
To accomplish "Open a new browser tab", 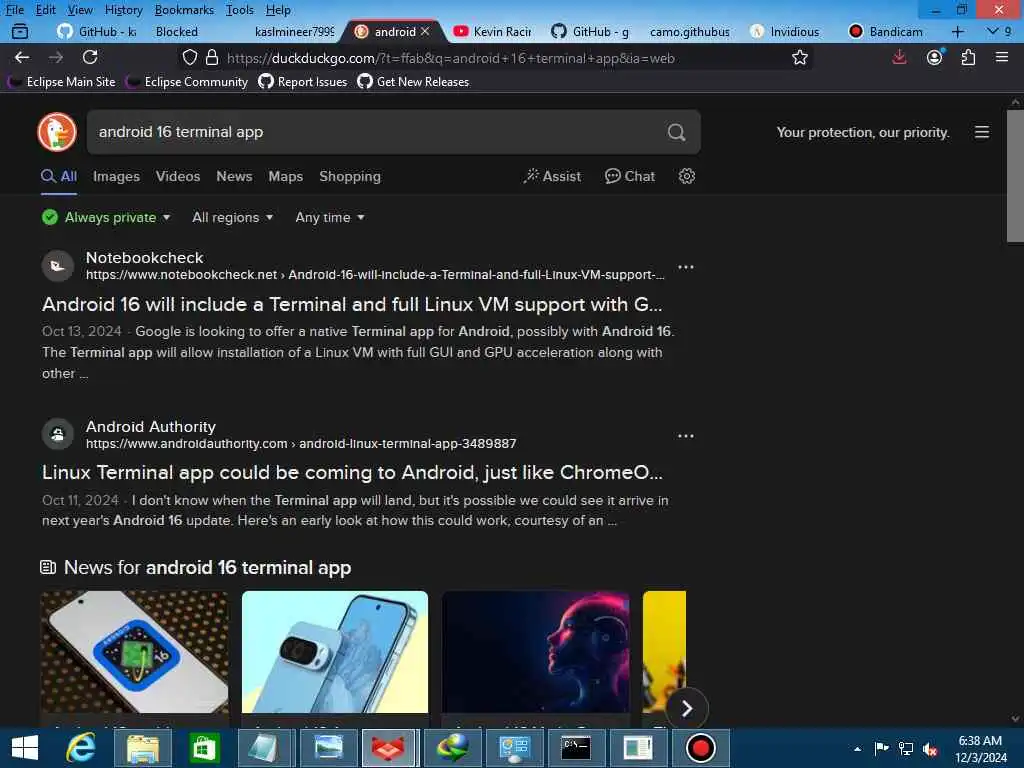I will pos(957,31).
